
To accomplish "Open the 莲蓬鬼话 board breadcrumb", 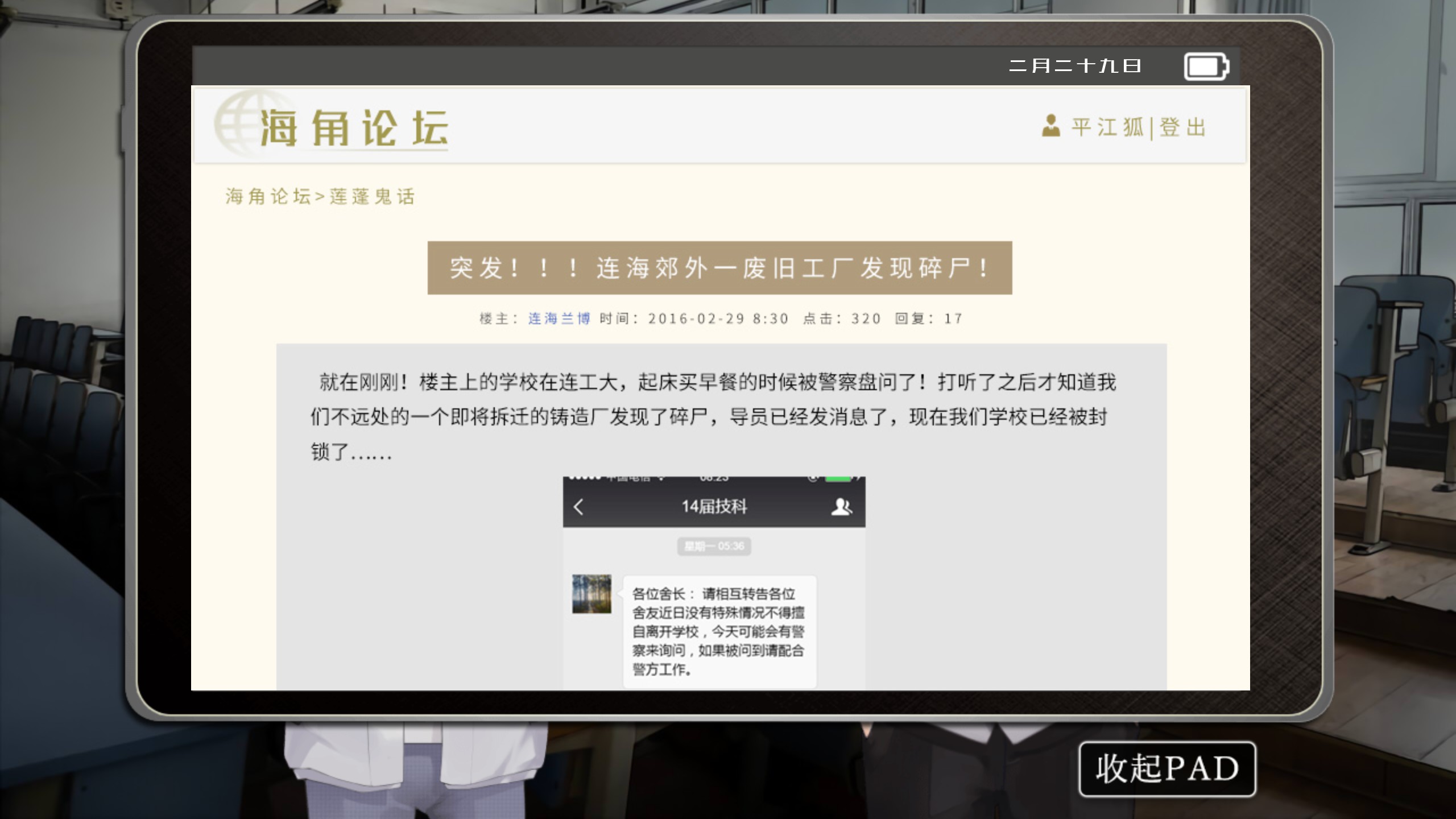I will point(373,196).
